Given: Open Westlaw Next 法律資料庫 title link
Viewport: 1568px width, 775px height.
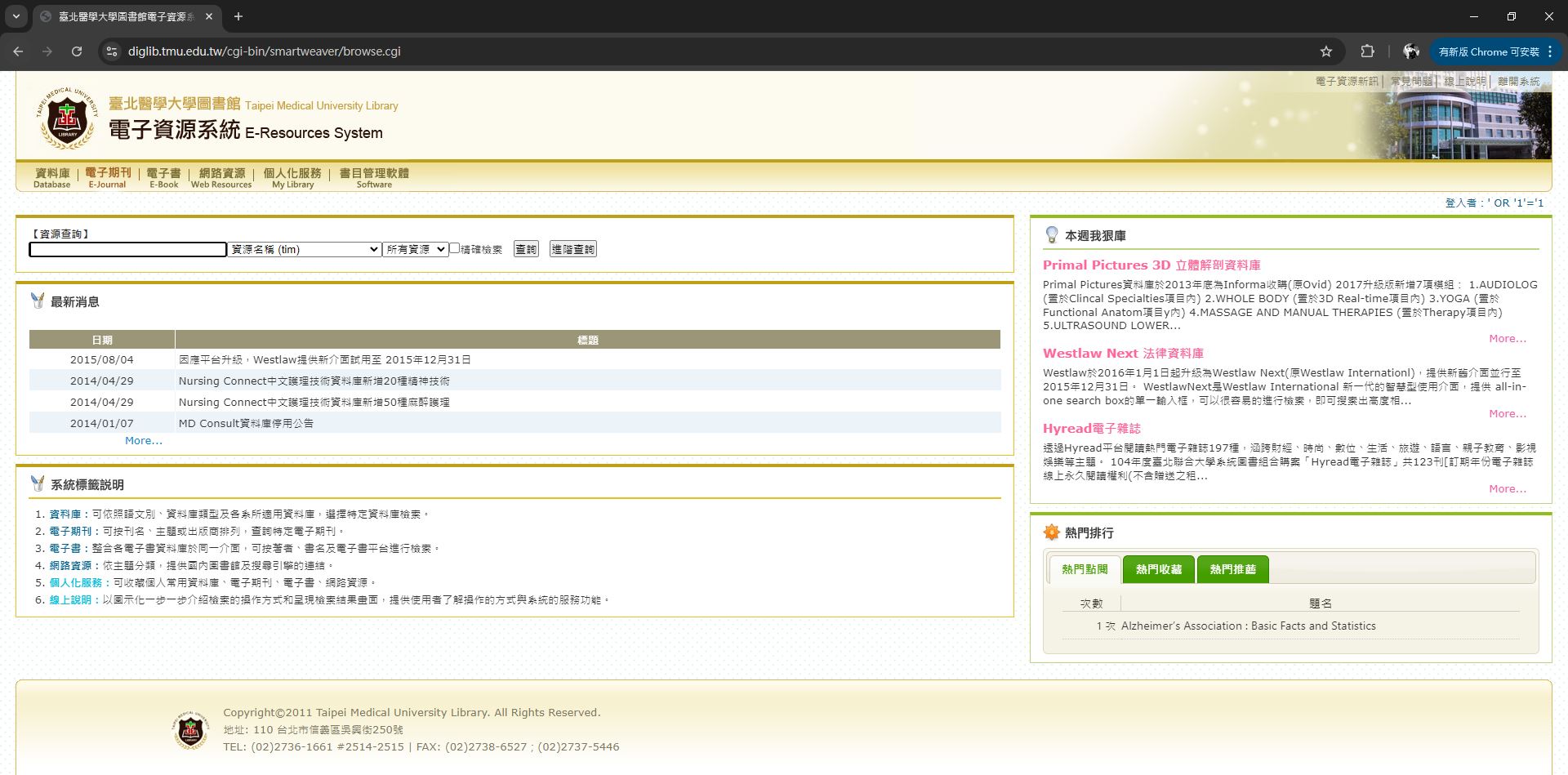Looking at the screenshot, I should tap(1123, 354).
